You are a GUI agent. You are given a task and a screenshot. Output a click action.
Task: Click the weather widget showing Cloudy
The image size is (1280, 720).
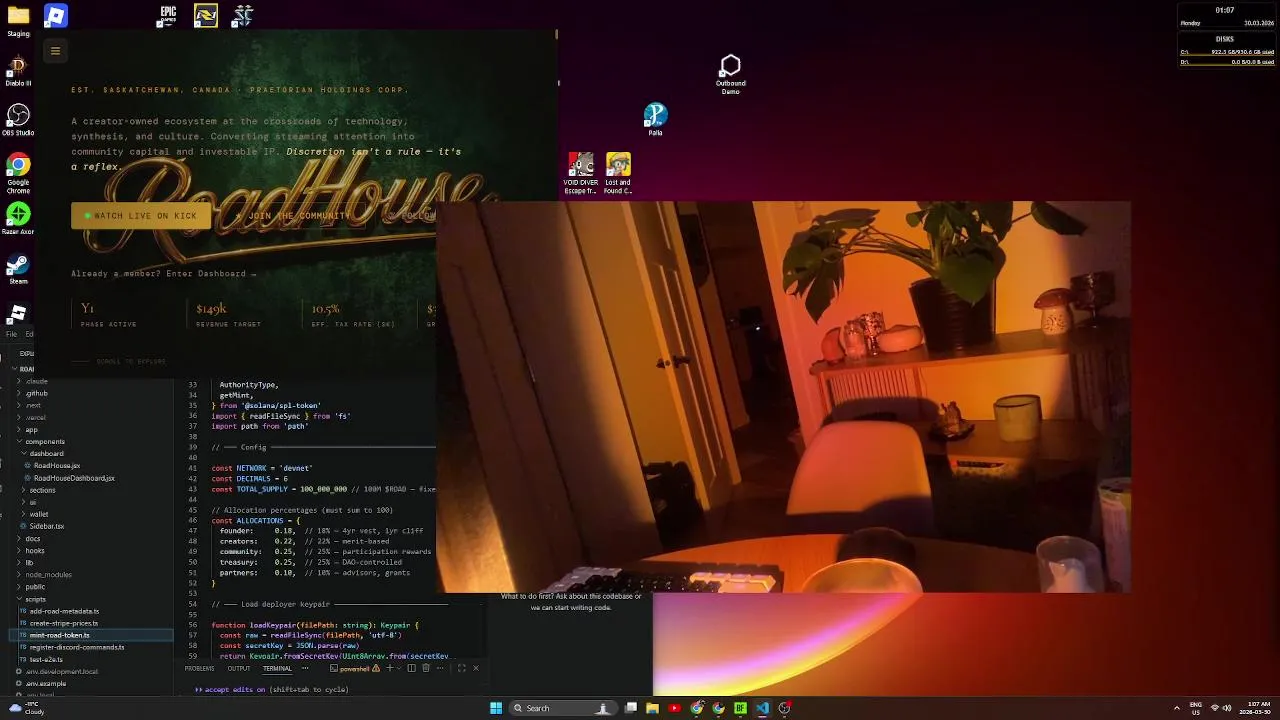pyautogui.click(x=24, y=708)
